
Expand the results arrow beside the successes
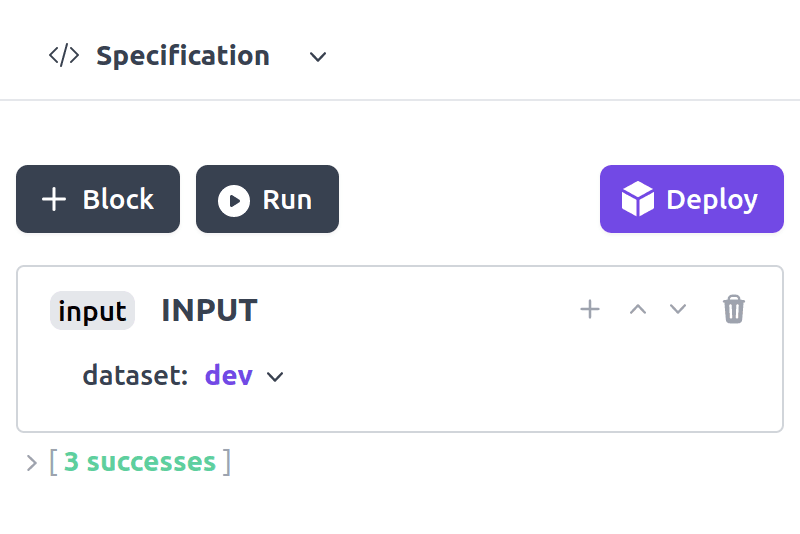[31, 462]
